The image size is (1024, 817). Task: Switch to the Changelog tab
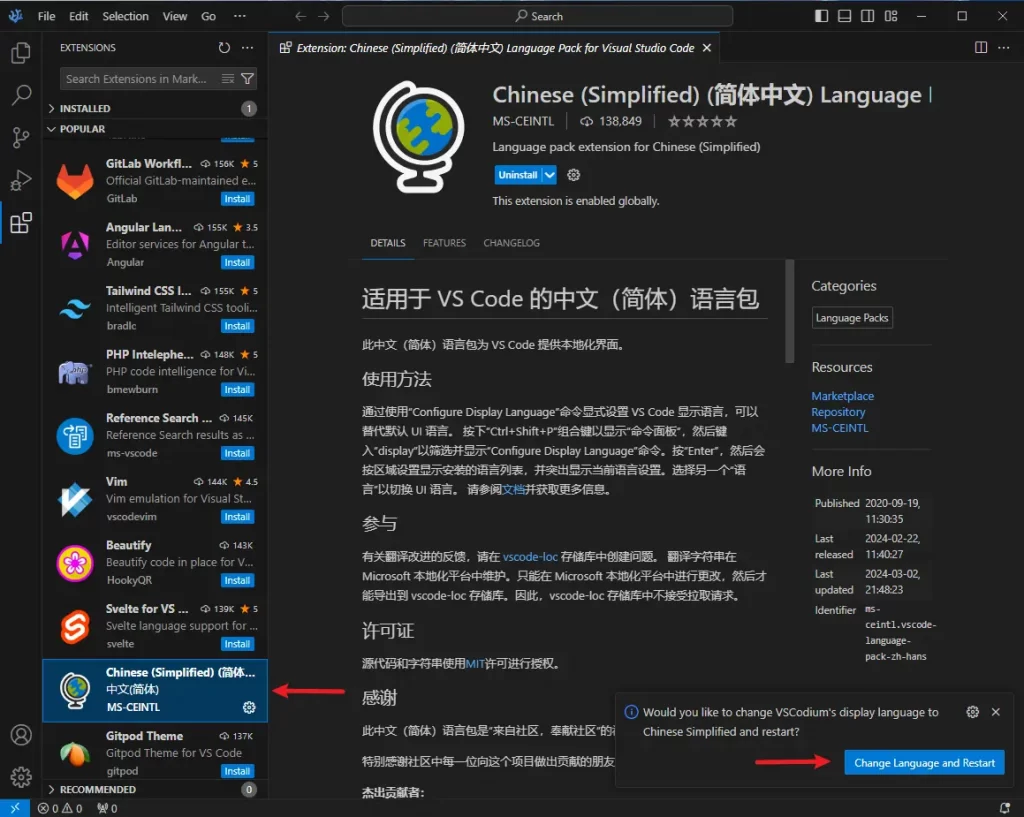point(511,243)
